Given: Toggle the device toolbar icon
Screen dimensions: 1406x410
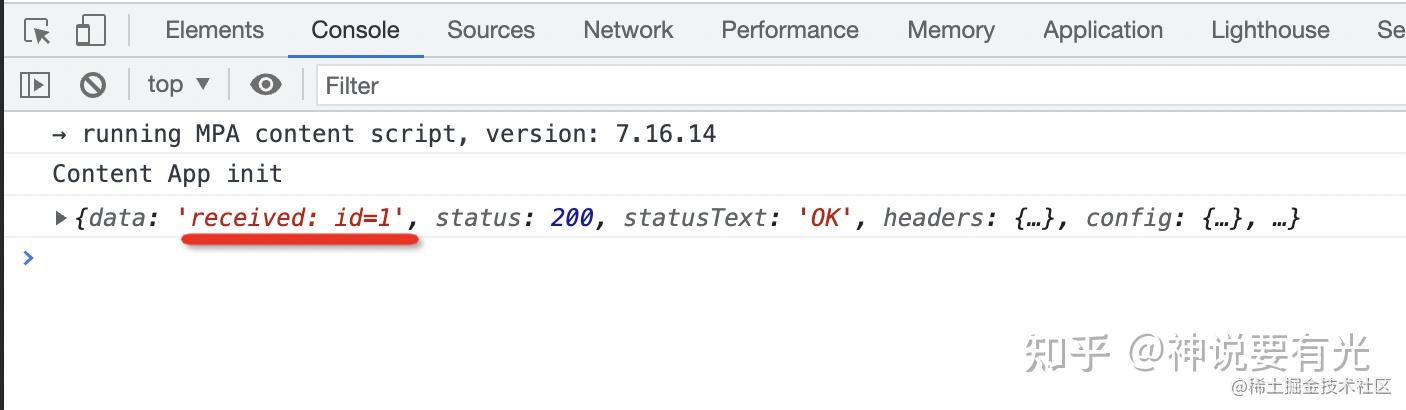Looking at the screenshot, I should 91,31.
